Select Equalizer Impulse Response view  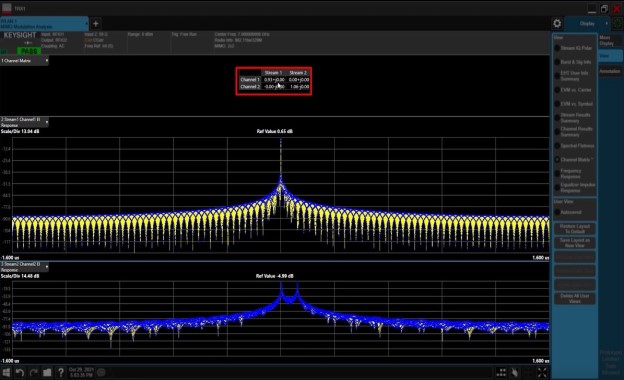pos(575,187)
